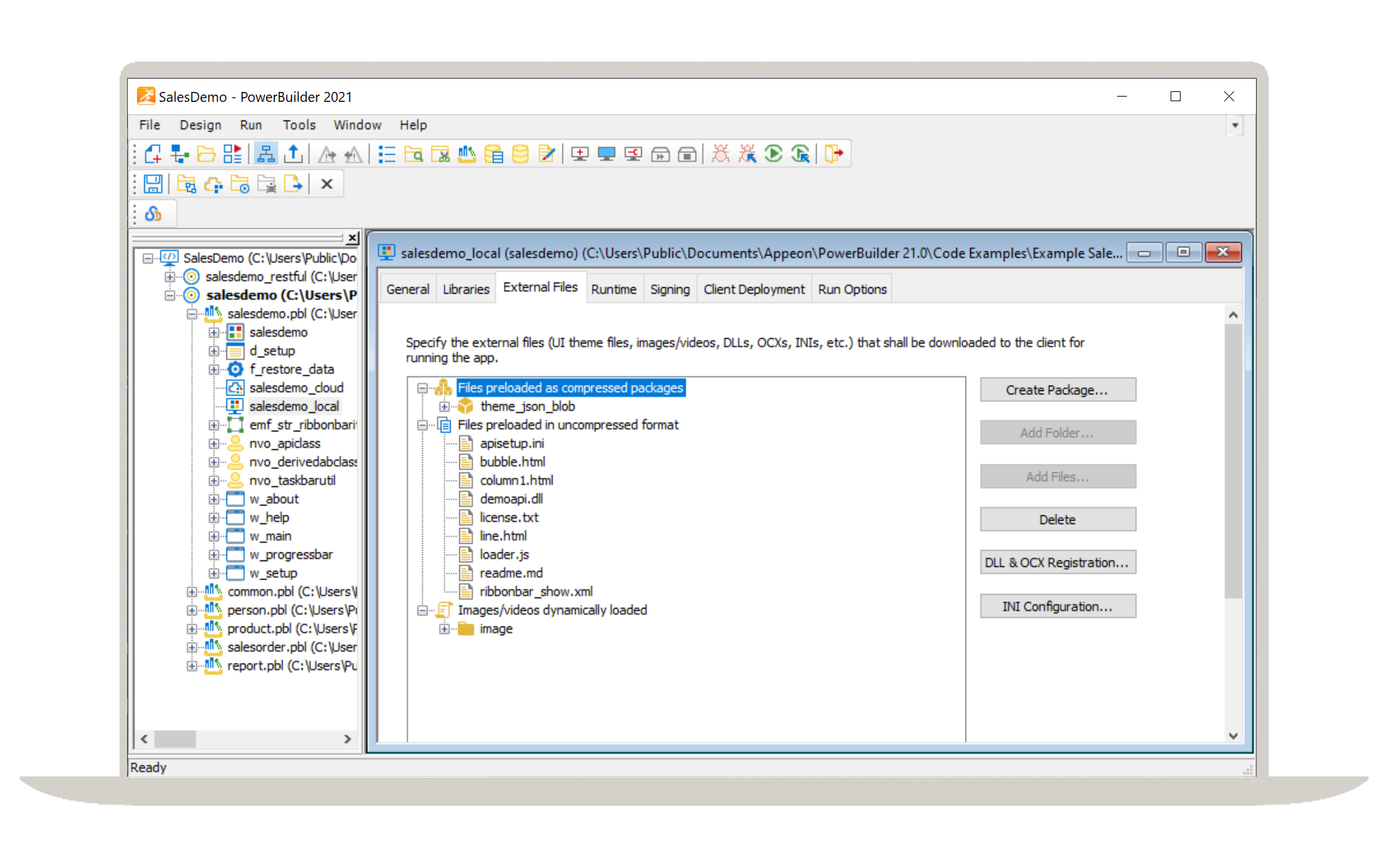The width and height of the screenshot is (1389, 868).
Task: Switch to the Run Options tab
Action: 852,289
